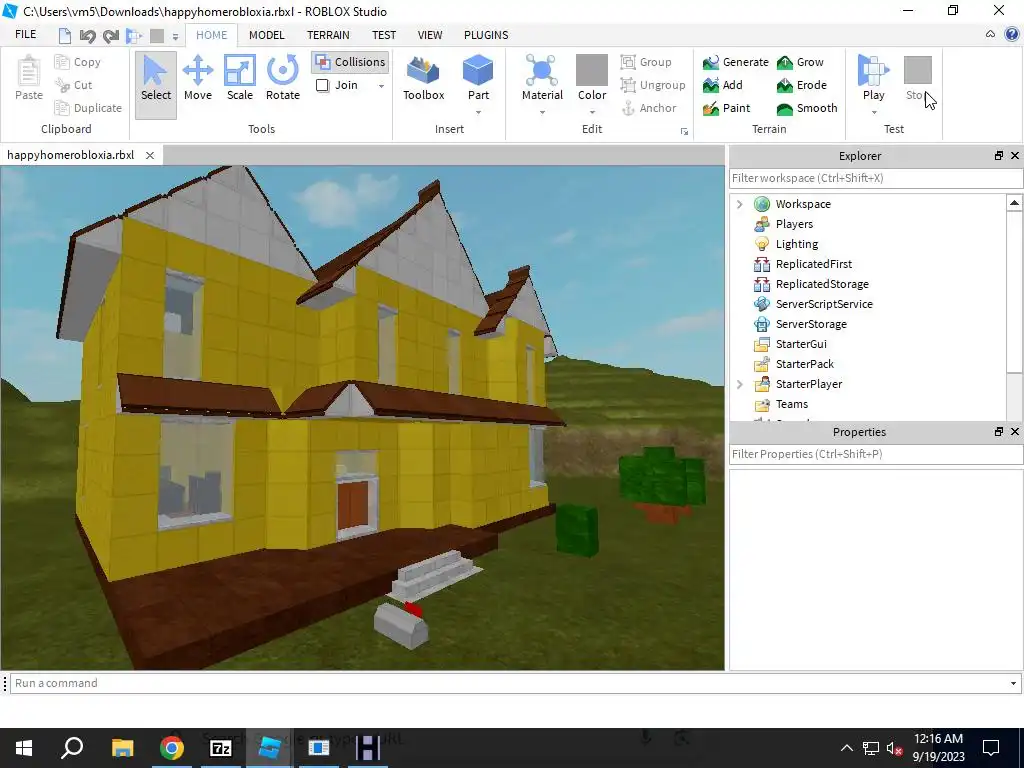Open the command bar history dropdown

tap(1013, 684)
